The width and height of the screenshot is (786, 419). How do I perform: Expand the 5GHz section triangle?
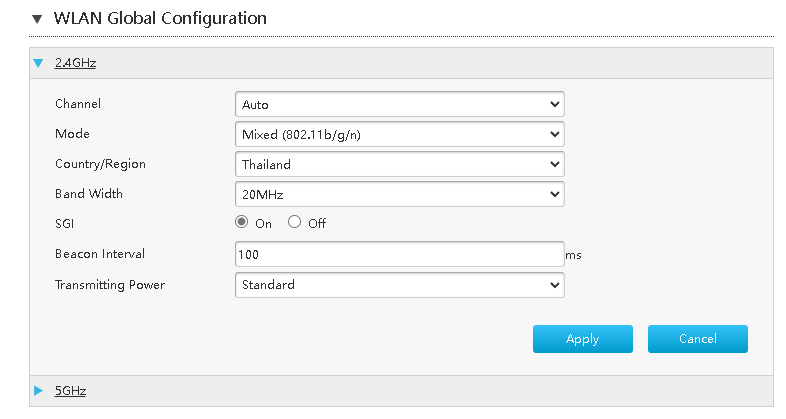tap(38, 390)
